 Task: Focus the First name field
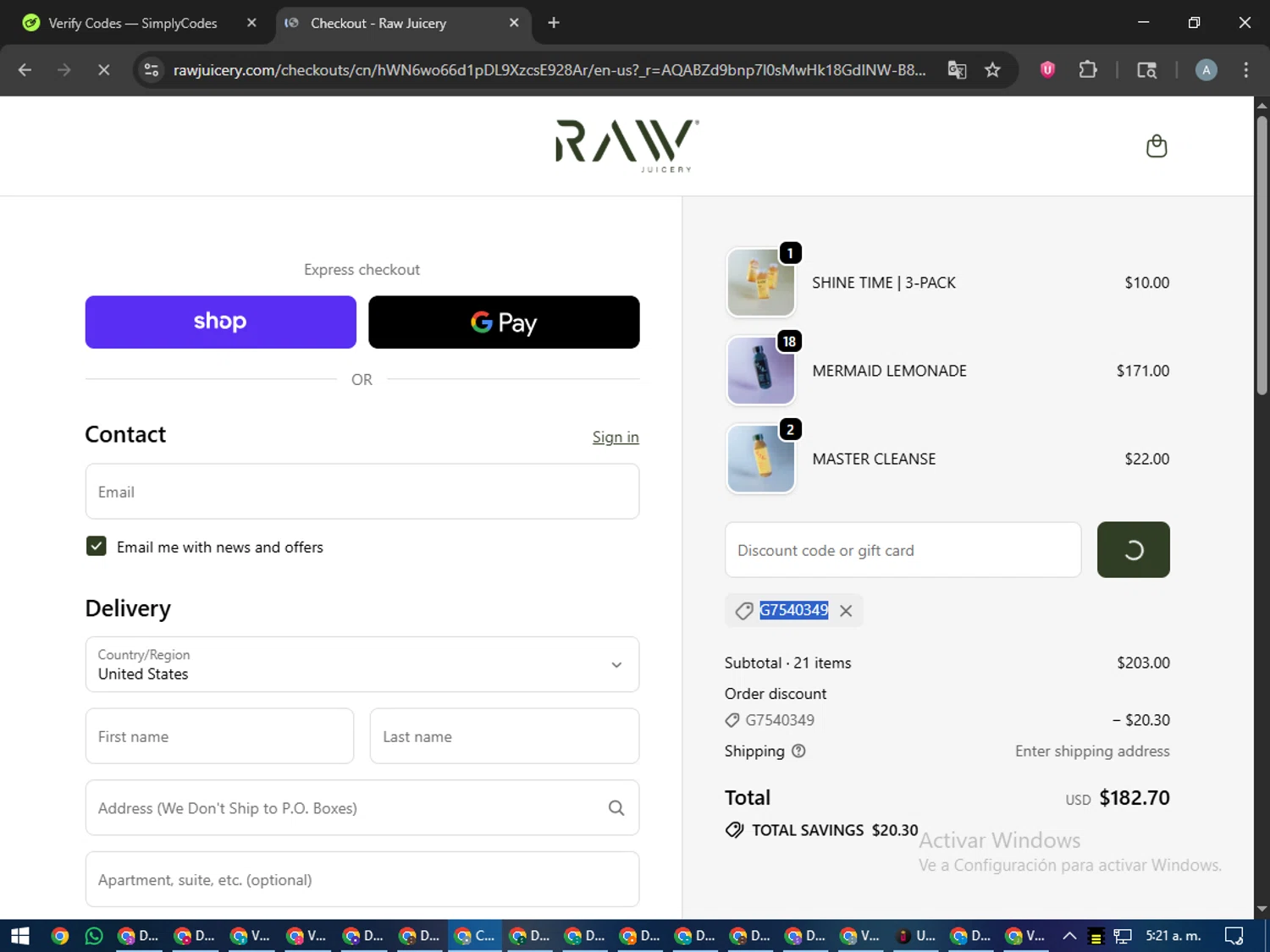(x=219, y=736)
